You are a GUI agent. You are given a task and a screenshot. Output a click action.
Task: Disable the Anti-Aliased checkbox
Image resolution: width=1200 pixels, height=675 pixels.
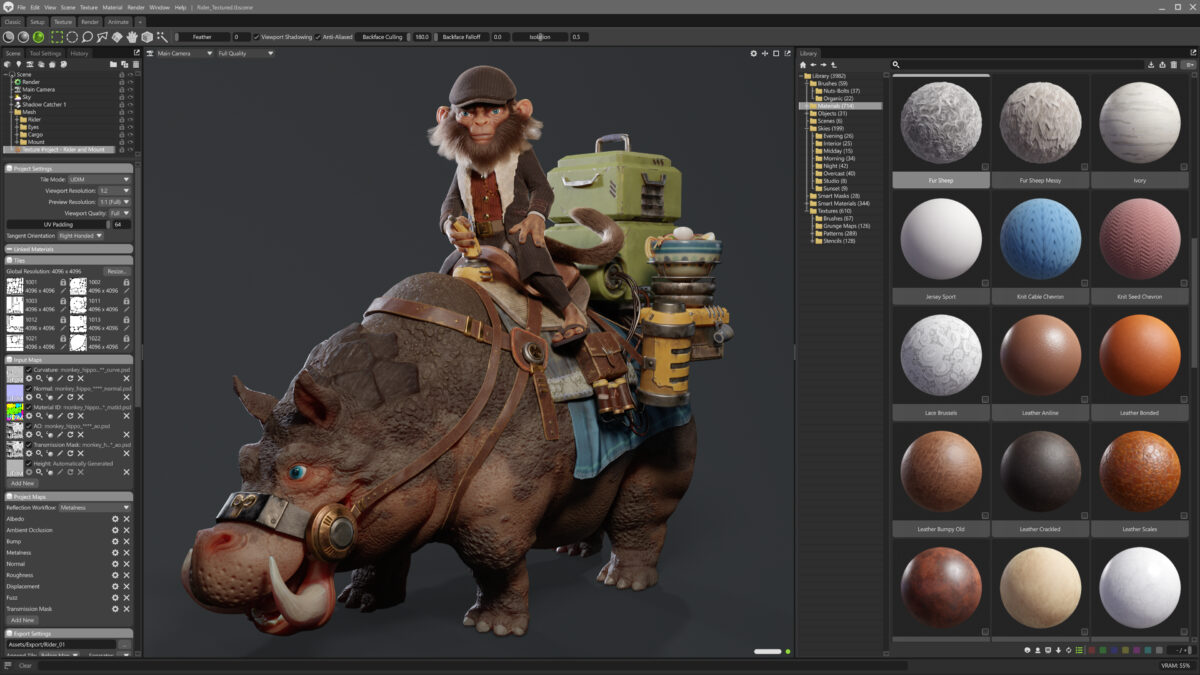(x=317, y=37)
